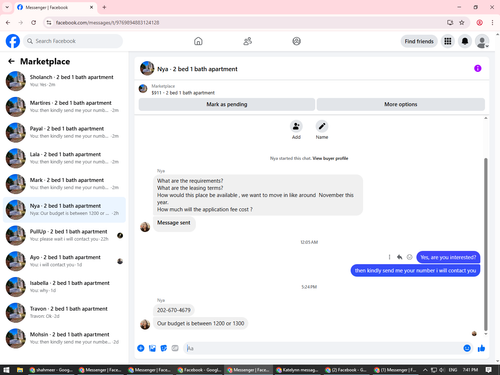Viewport: 500px width, 375px height.
Task: Show hidden system tray icons
Action: pos(425,370)
